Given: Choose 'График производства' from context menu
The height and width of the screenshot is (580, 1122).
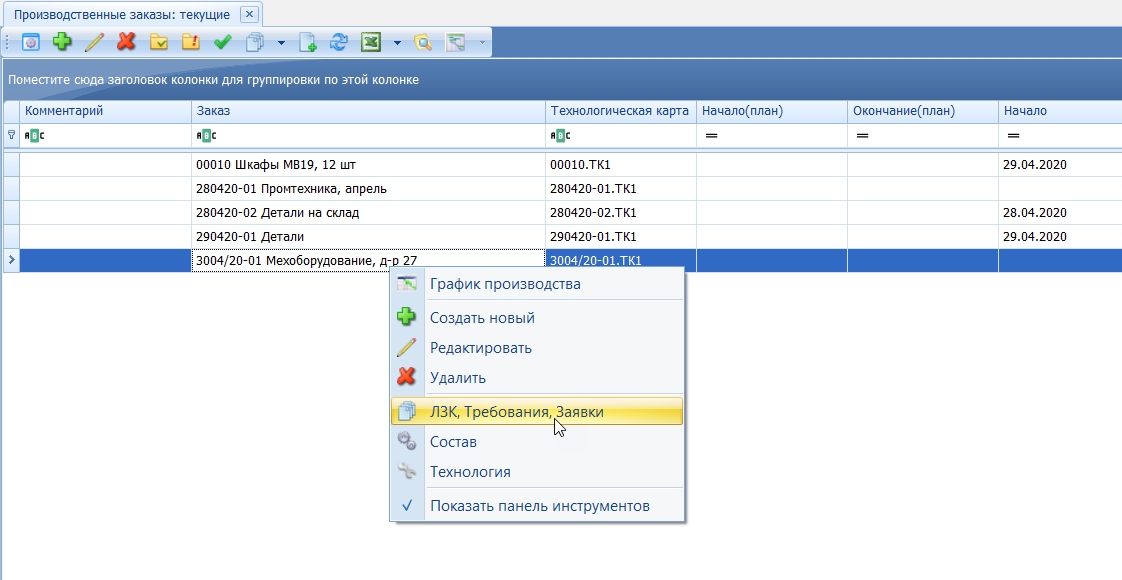Looking at the screenshot, I should point(504,284).
